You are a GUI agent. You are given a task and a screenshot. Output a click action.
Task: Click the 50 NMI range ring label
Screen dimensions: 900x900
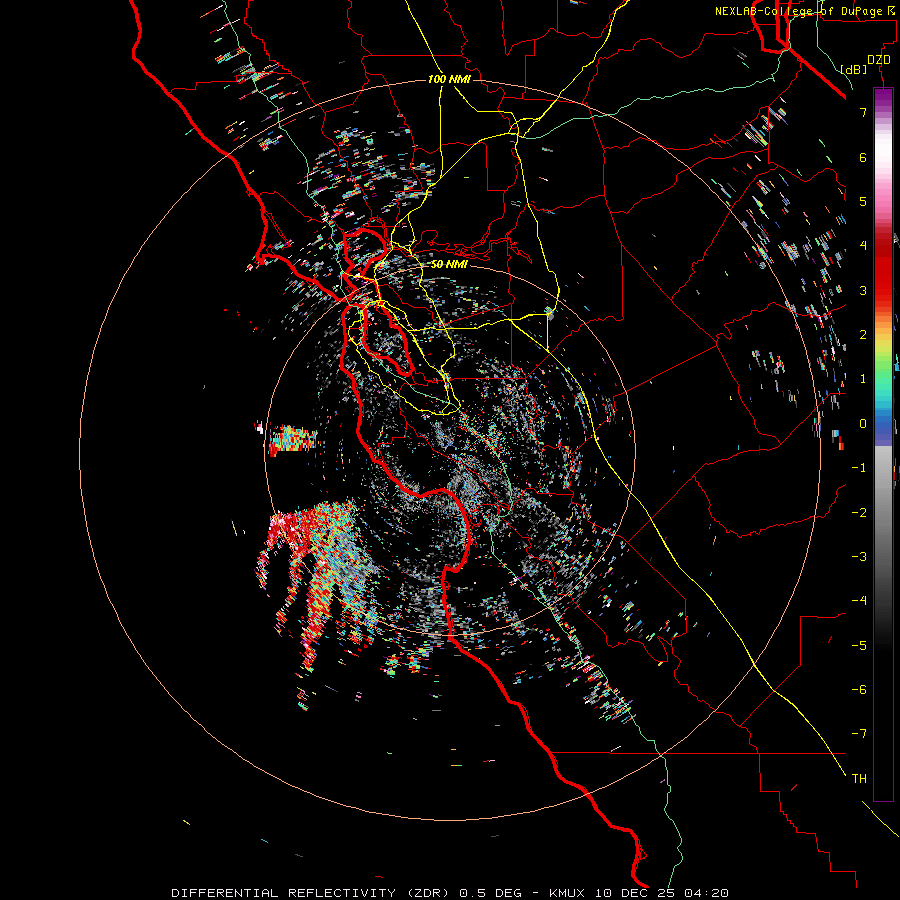point(449,264)
